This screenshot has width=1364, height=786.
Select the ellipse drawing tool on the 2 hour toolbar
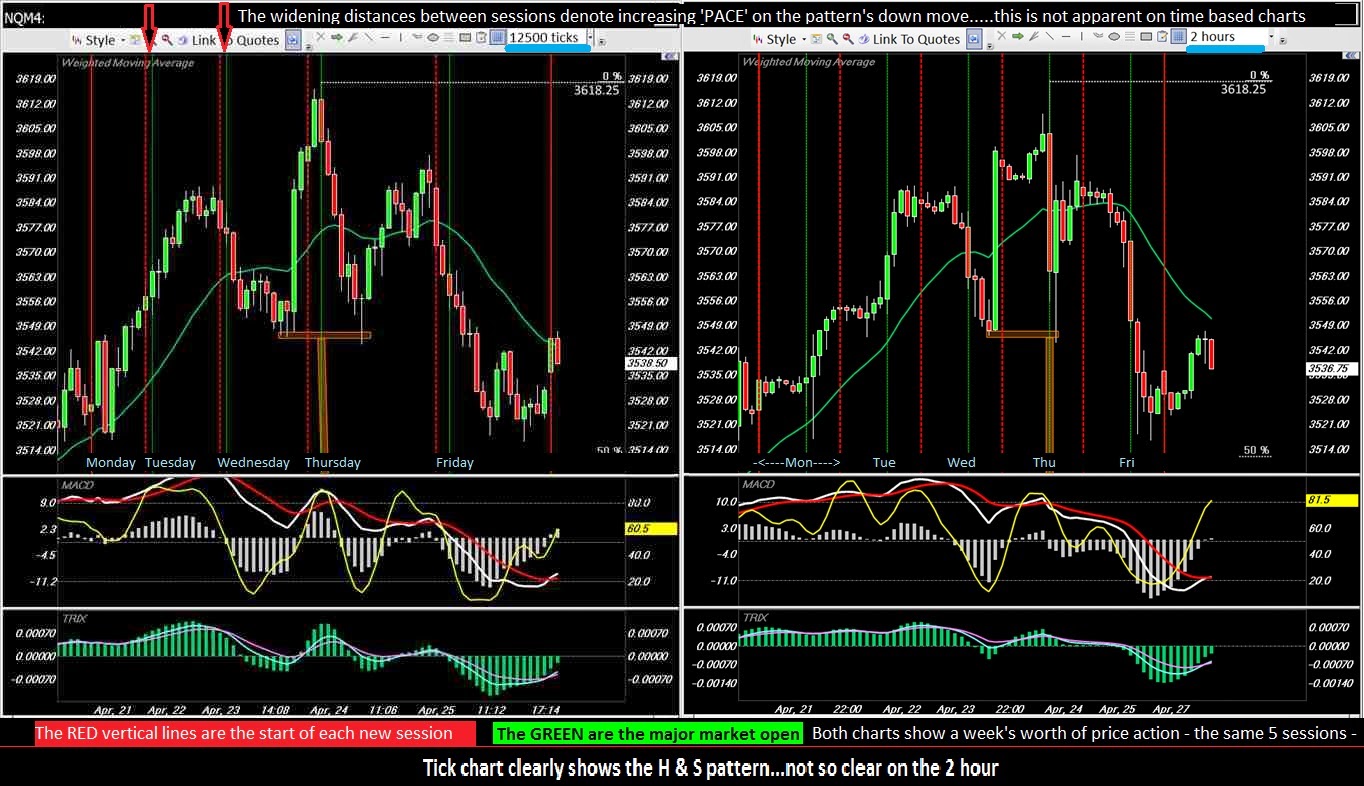pos(1112,40)
